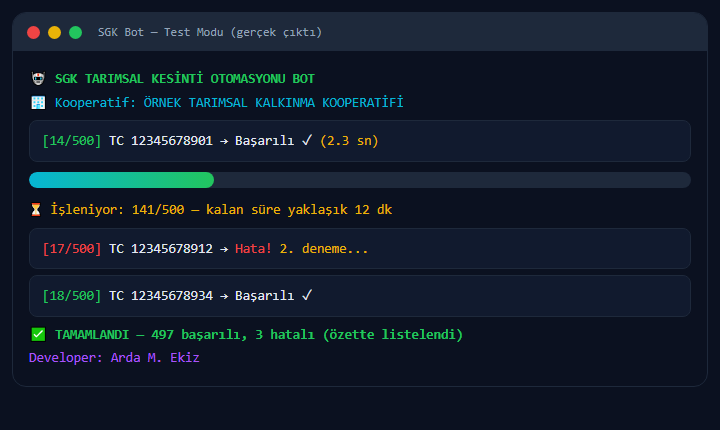Click the hourglass icon beside İşleniyor
This screenshot has width=720, height=430.
coord(36,209)
